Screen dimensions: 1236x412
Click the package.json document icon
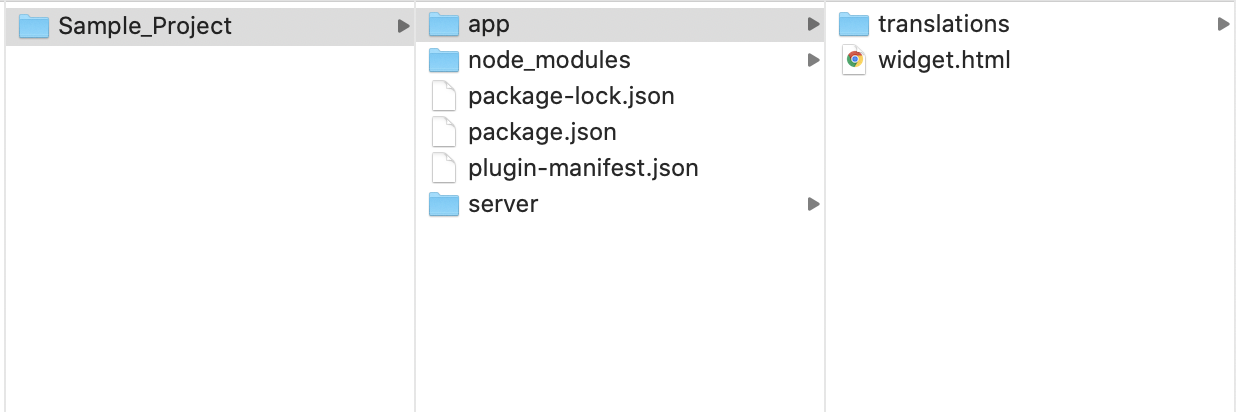pyautogui.click(x=443, y=132)
